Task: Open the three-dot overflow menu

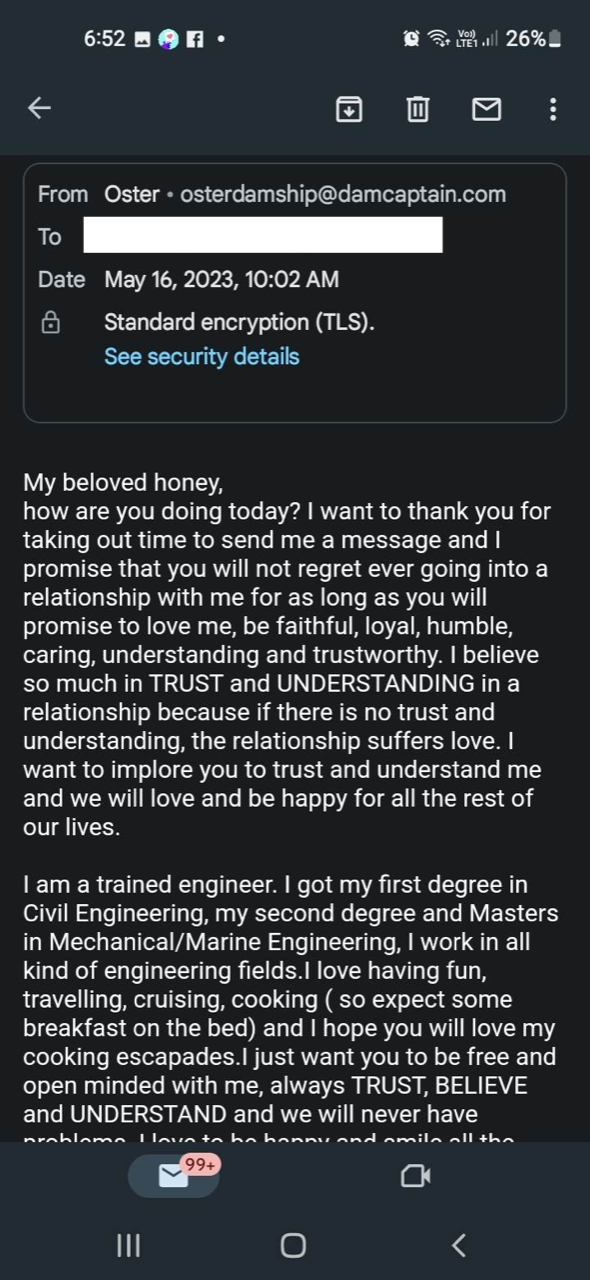Action: [553, 109]
